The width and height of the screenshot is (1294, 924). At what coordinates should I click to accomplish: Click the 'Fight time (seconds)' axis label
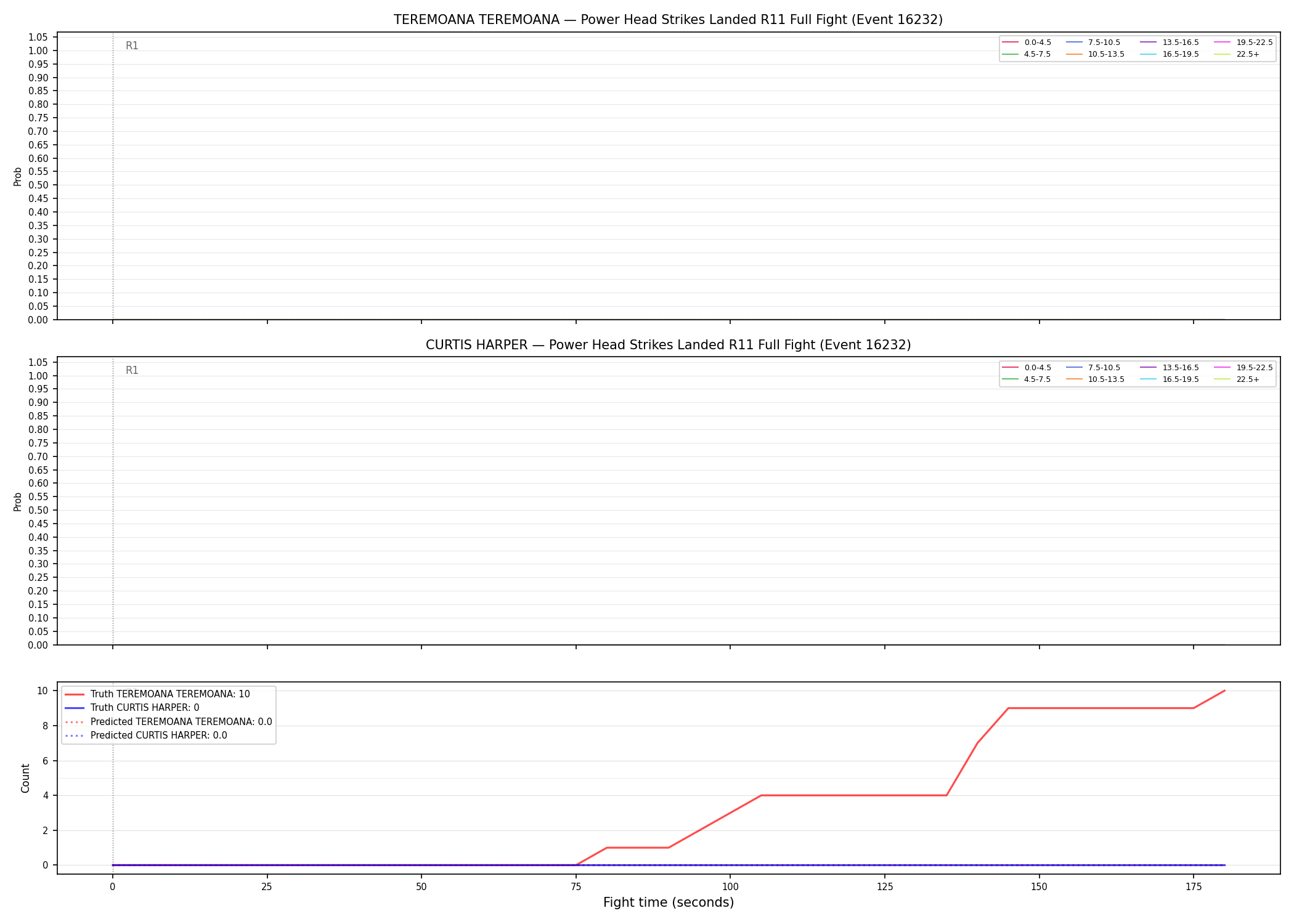point(669,902)
